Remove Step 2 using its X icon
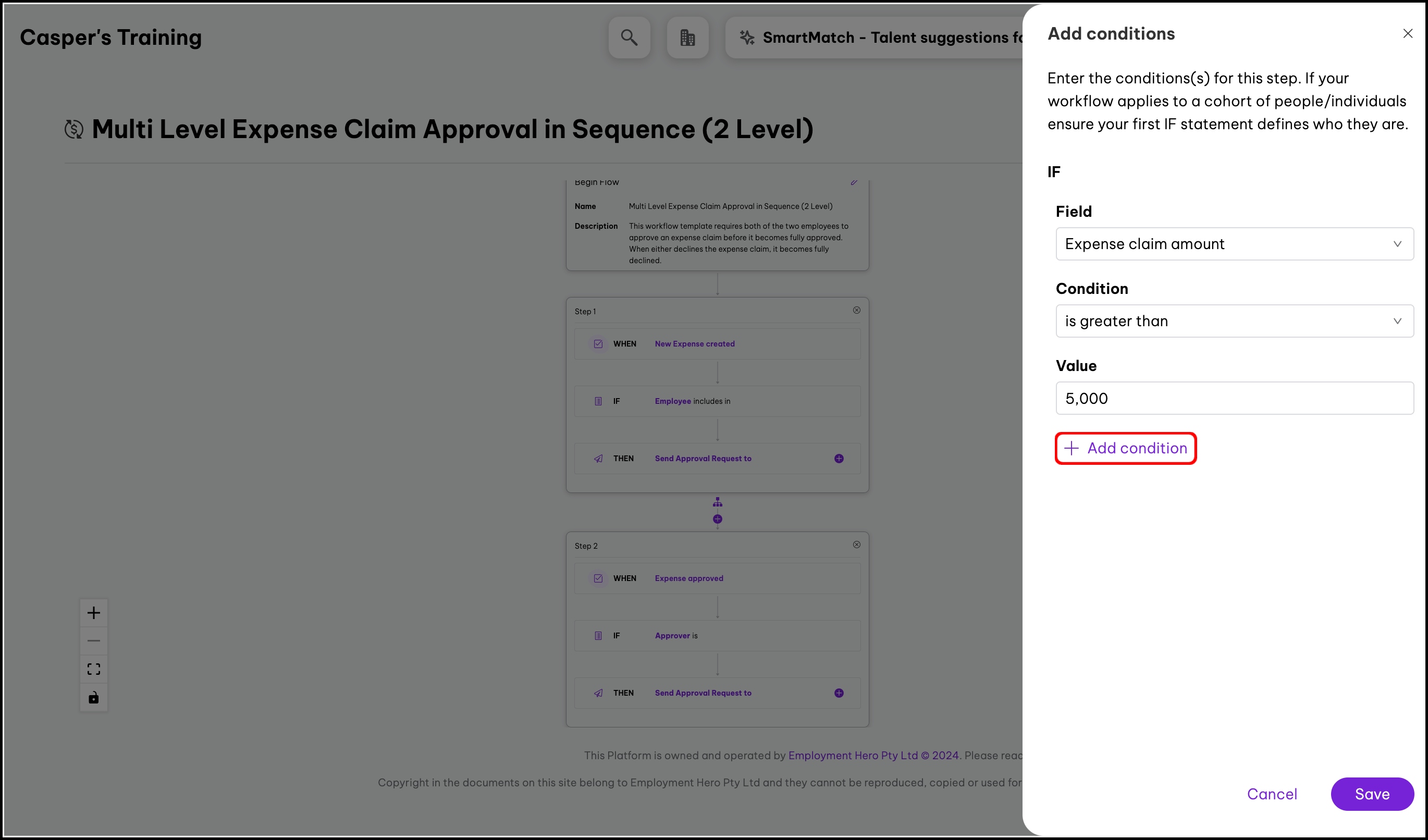This screenshot has height=840, width=1428. point(856,545)
